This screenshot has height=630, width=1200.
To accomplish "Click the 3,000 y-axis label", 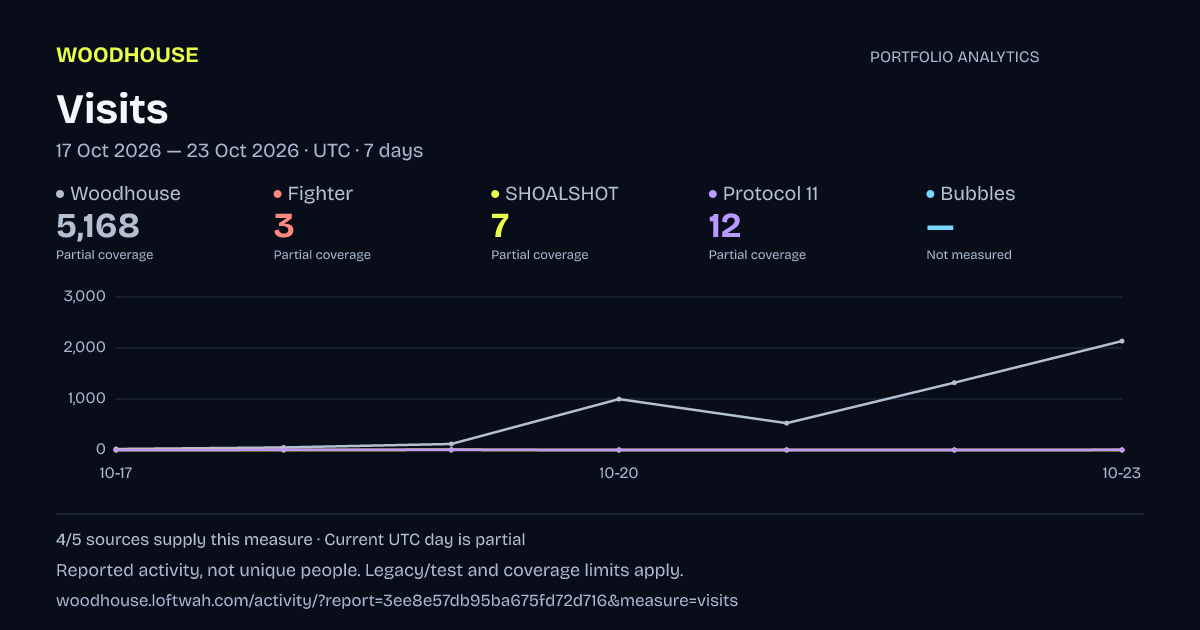I will coord(84,297).
